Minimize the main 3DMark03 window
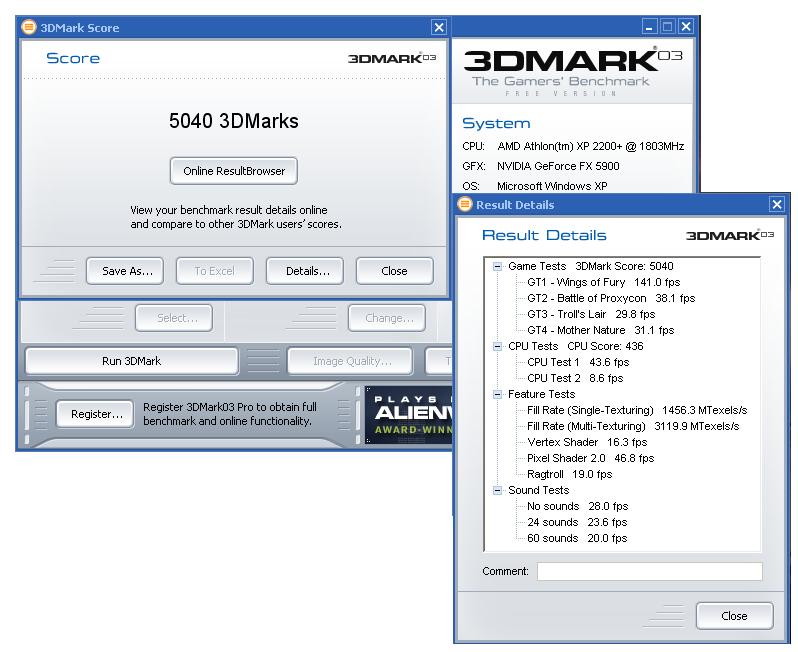 click(x=649, y=26)
